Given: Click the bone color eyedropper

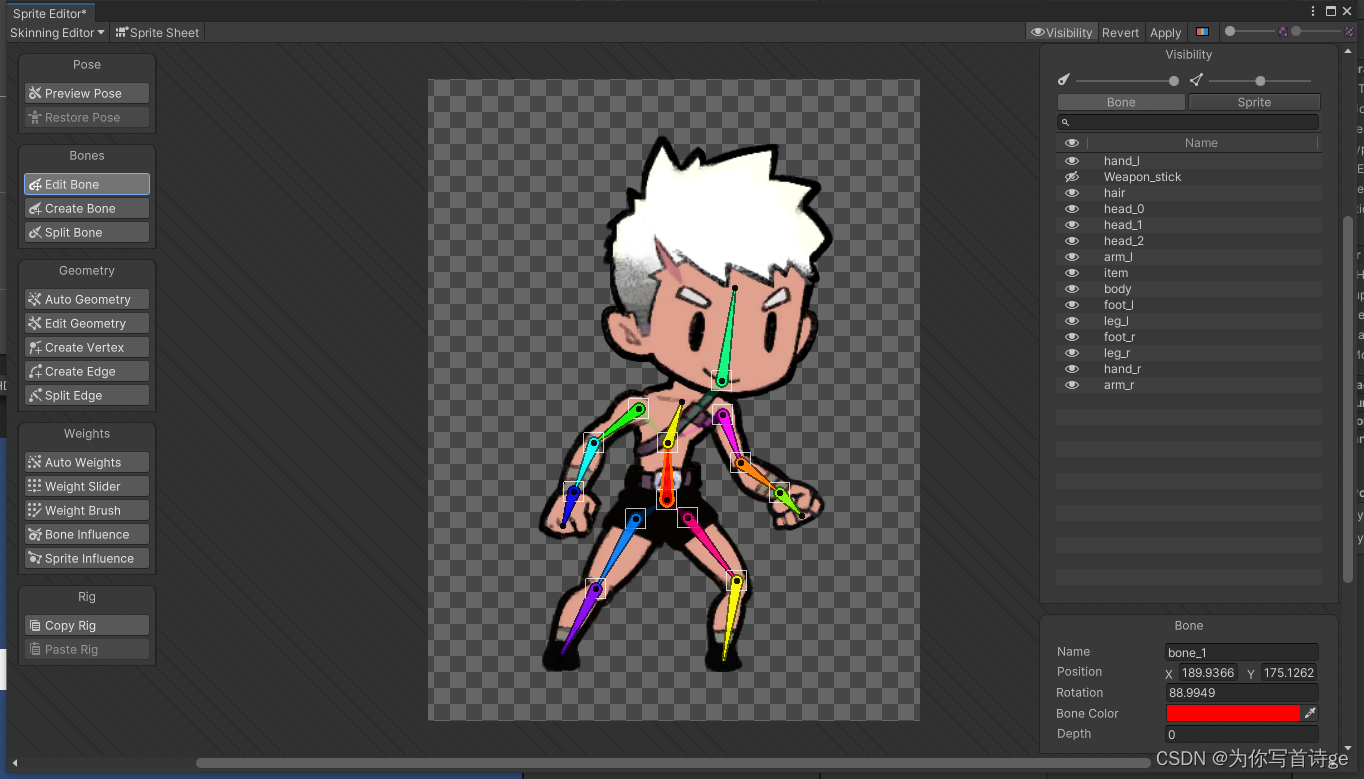Looking at the screenshot, I should tap(1310, 713).
